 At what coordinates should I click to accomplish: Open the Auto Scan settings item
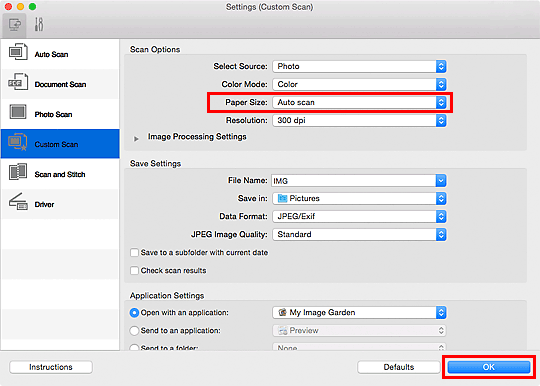click(x=60, y=54)
